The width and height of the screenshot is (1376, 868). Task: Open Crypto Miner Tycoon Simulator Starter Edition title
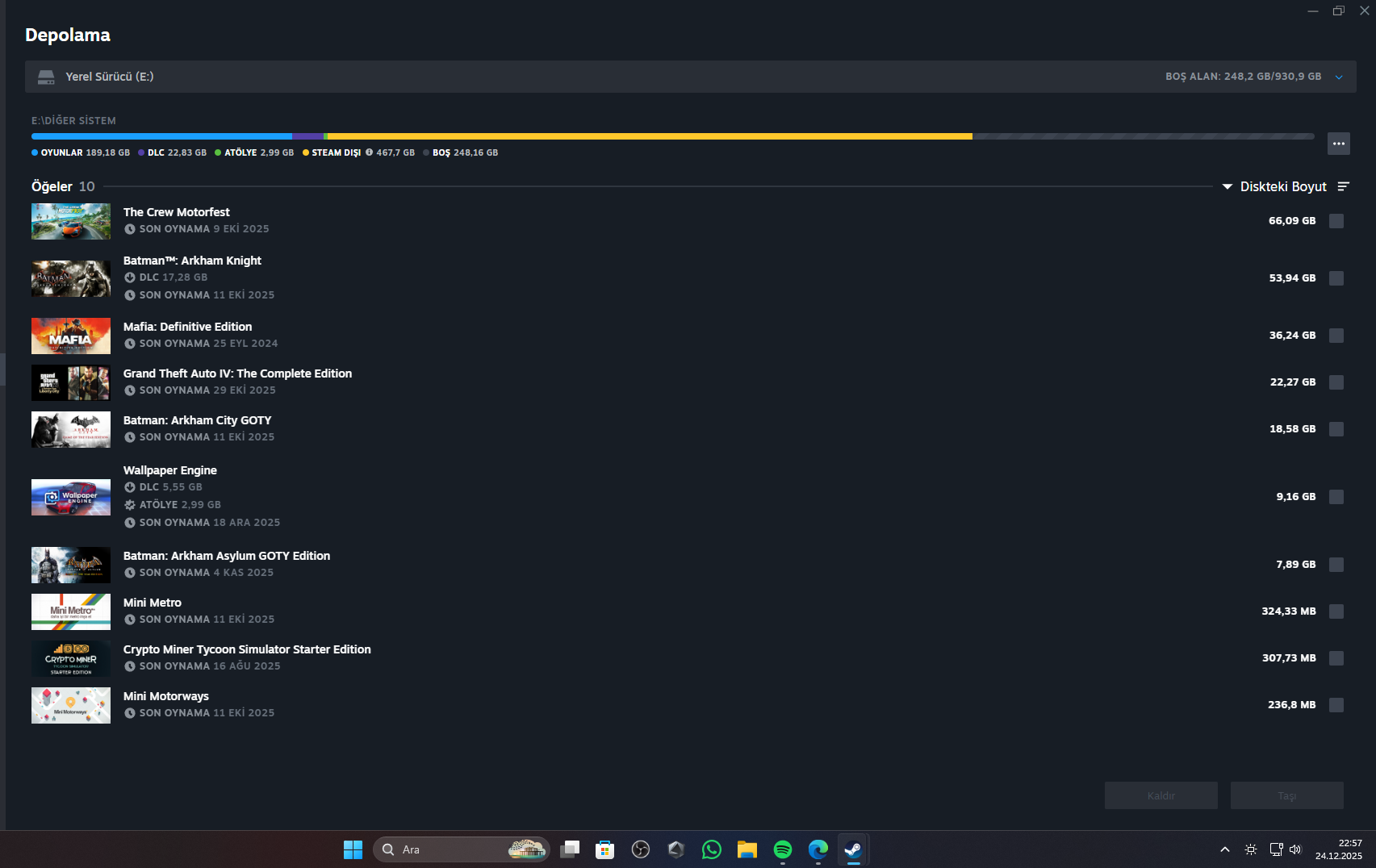pyautogui.click(x=247, y=649)
